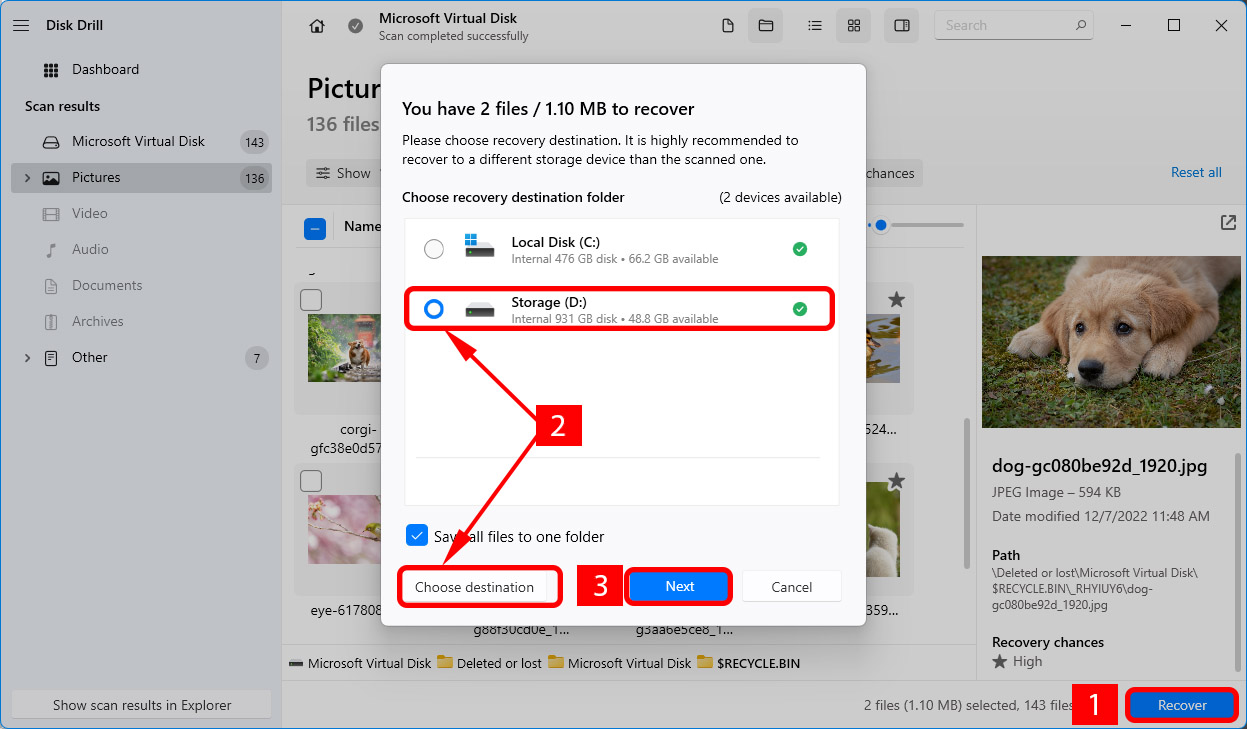The height and width of the screenshot is (729, 1247).
Task: Select the Storage (D:) recovery destination
Action: pos(433,309)
